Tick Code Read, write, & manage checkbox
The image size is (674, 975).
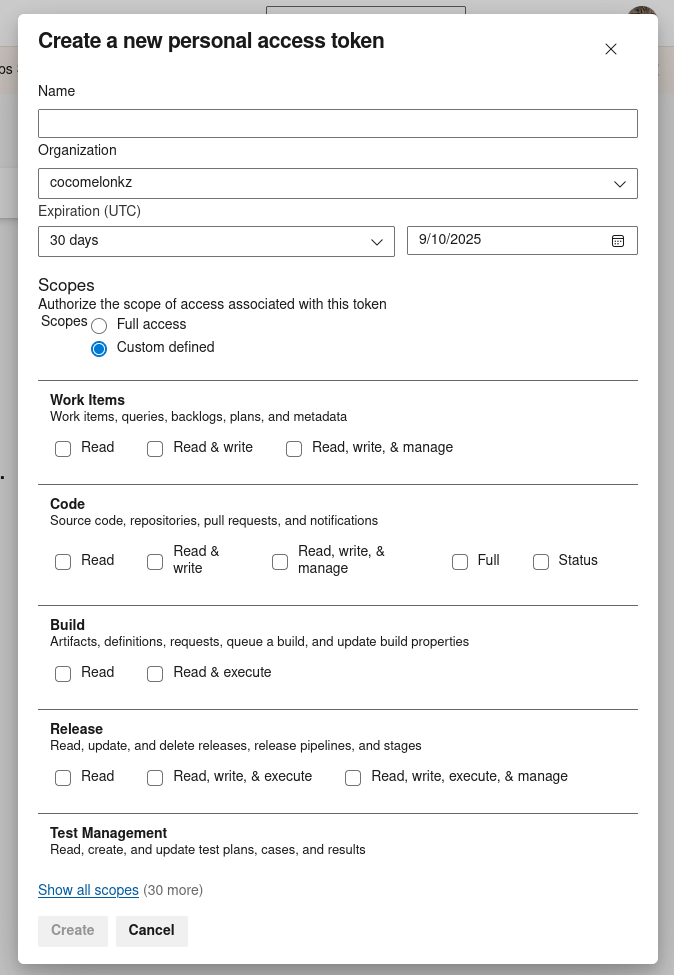(x=280, y=562)
